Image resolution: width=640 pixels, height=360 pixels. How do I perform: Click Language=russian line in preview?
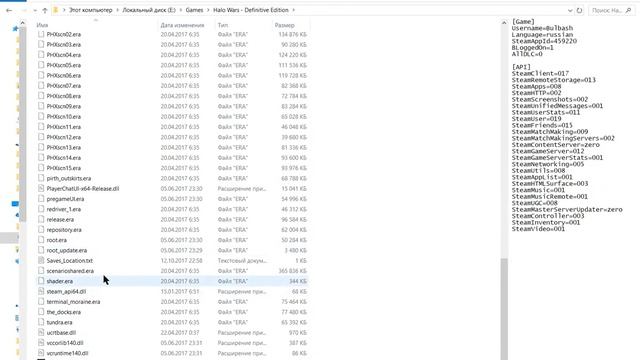tap(542, 35)
